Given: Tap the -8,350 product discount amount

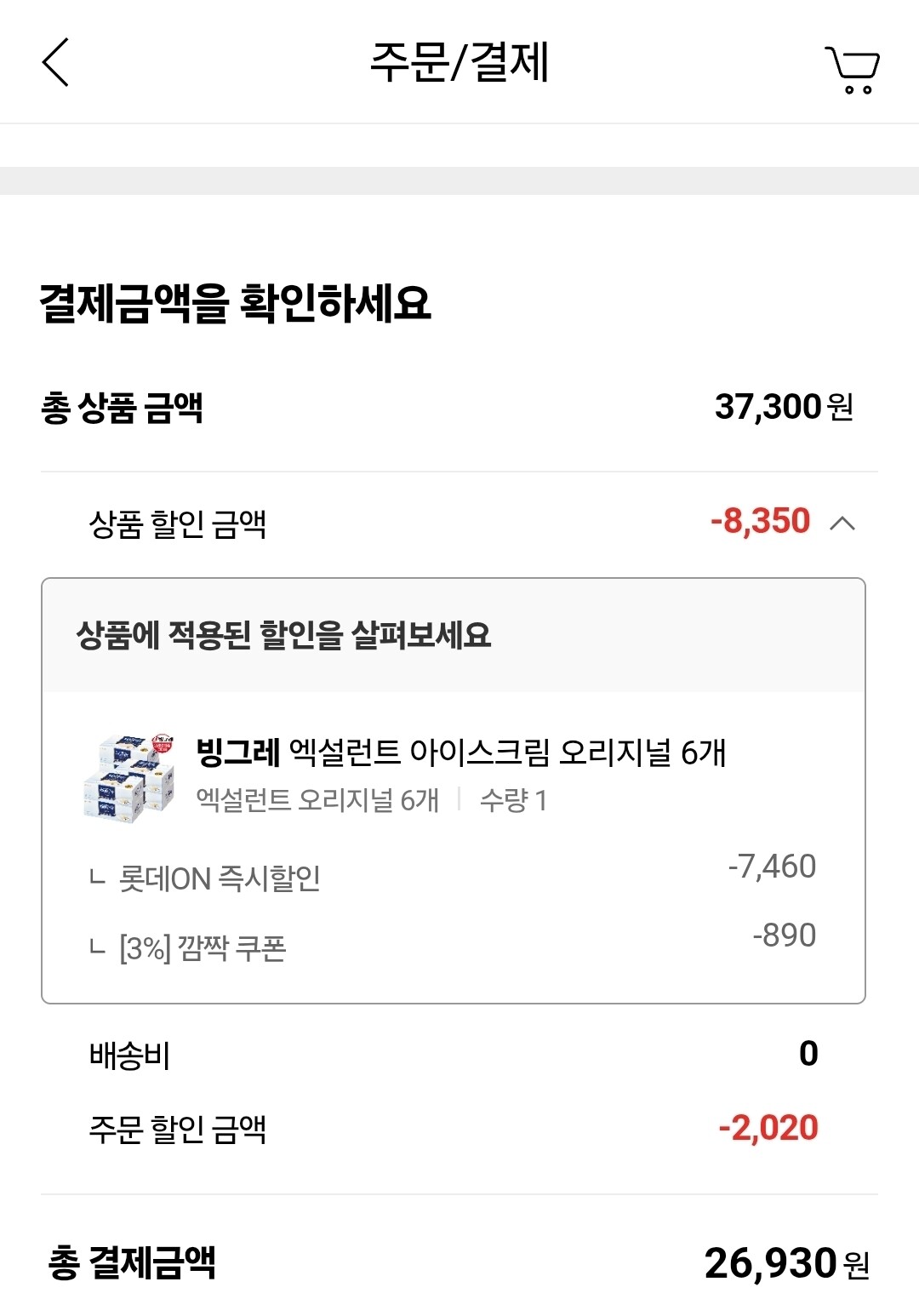Looking at the screenshot, I should (760, 521).
